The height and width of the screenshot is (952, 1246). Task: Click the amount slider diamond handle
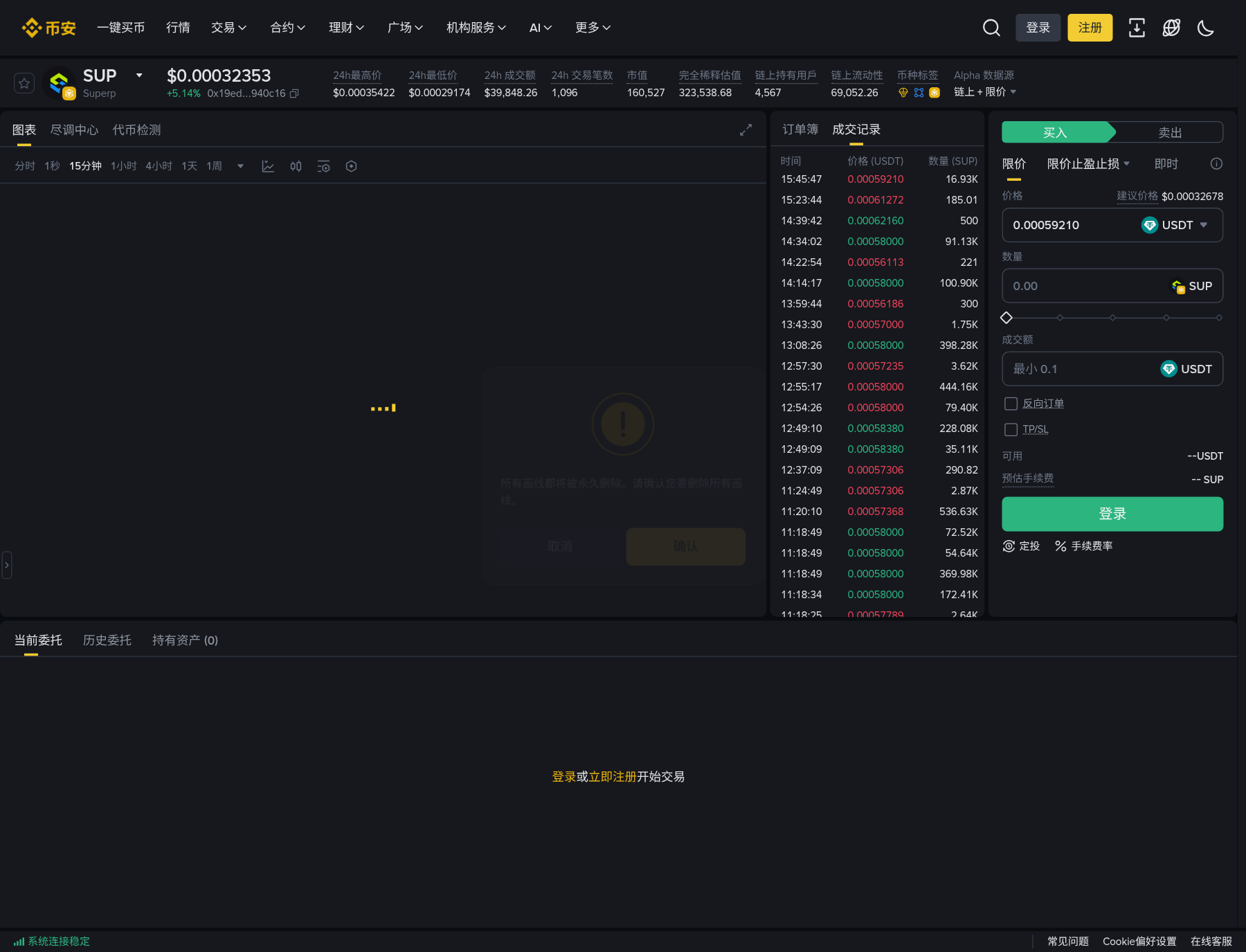coord(1006,318)
